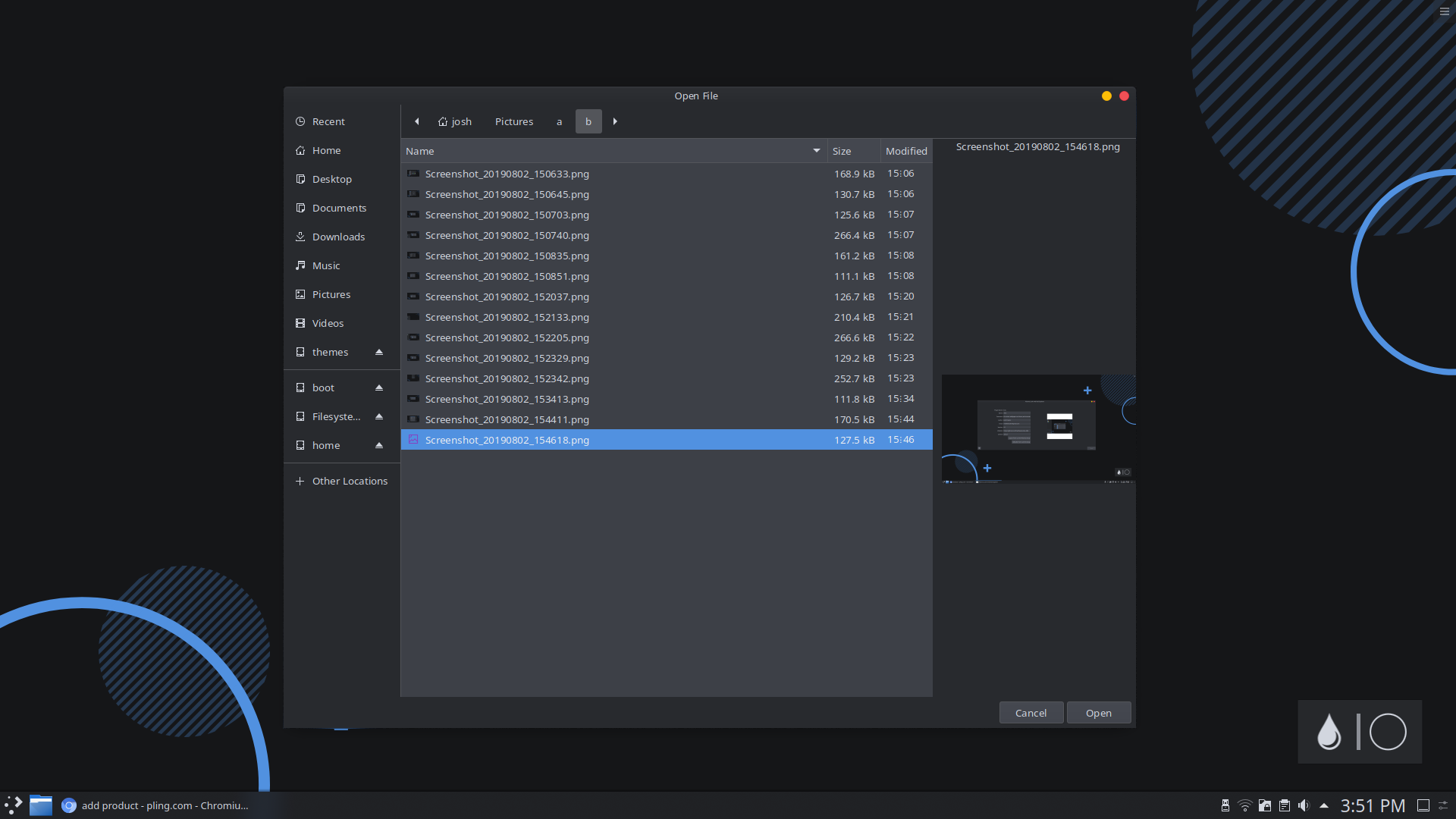Select Screenshot_20190802_150835.png
The image size is (1456, 819).
coord(667,256)
